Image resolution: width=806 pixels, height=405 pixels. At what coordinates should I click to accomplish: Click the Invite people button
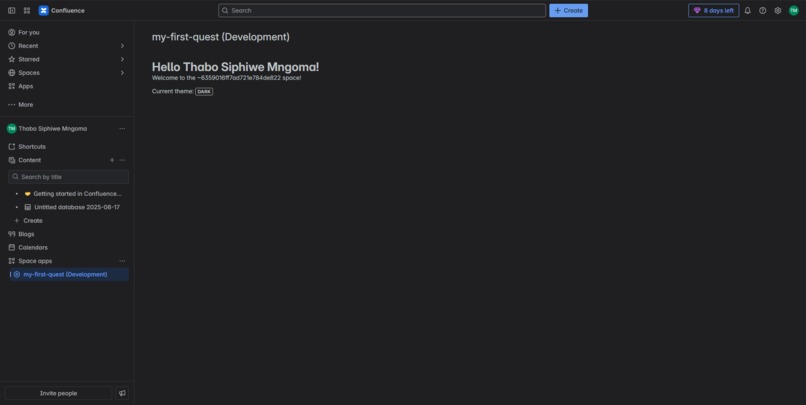tap(59, 393)
